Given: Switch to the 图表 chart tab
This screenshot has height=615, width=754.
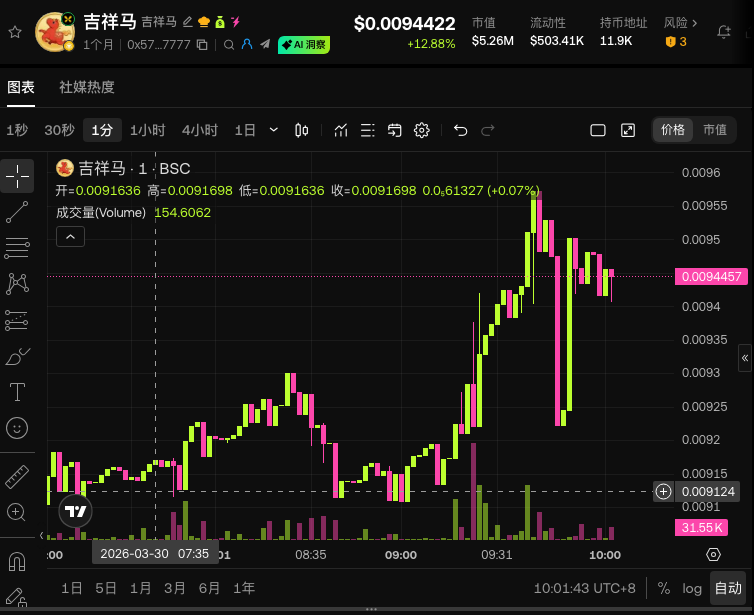Looking at the screenshot, I should tap(21, 87).
